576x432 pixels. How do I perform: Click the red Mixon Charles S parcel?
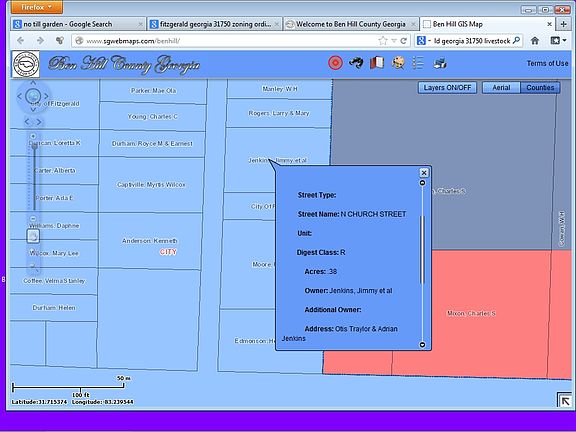pos(471,313)
